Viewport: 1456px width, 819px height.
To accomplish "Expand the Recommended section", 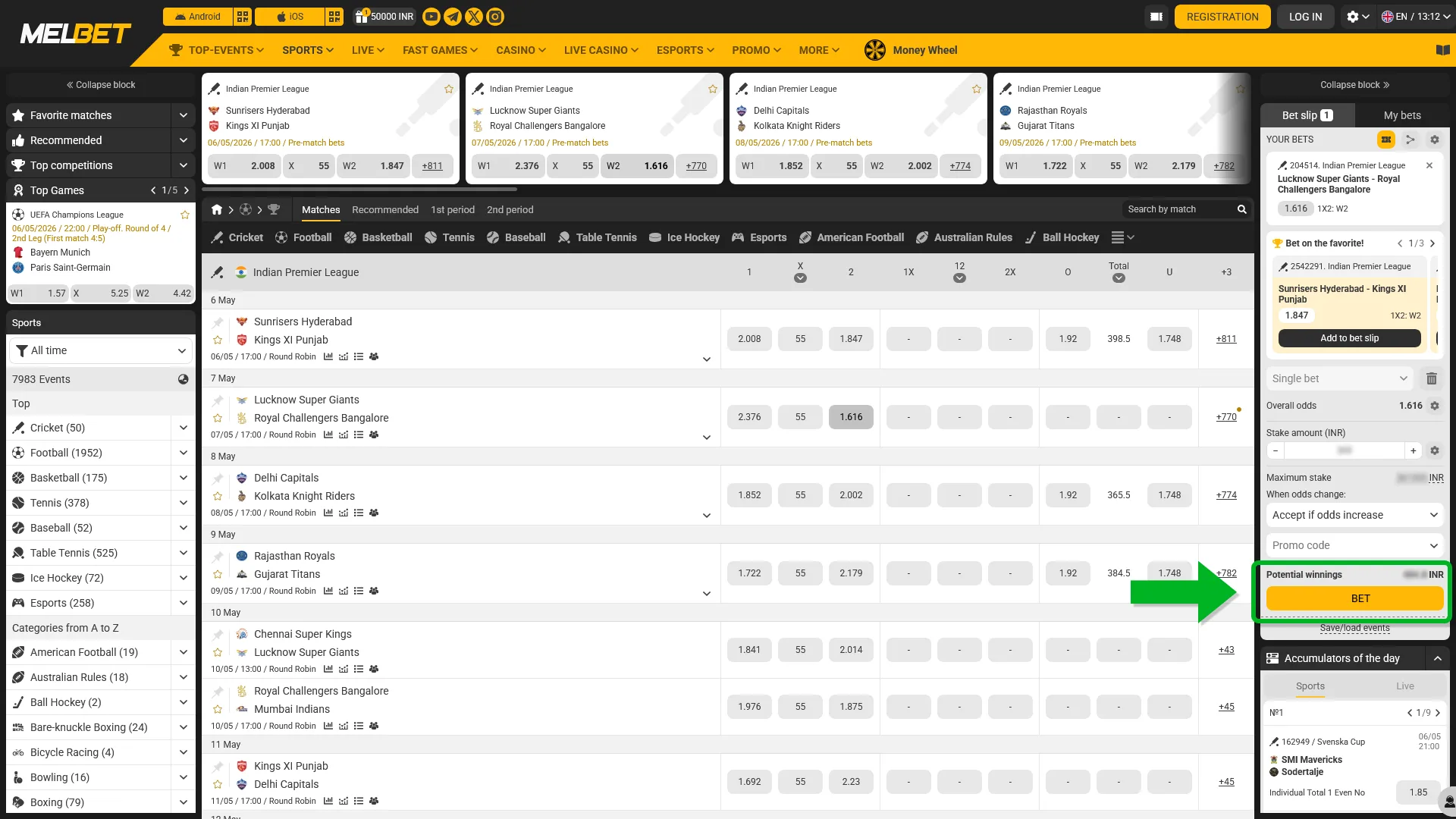I will pos(184,140).
